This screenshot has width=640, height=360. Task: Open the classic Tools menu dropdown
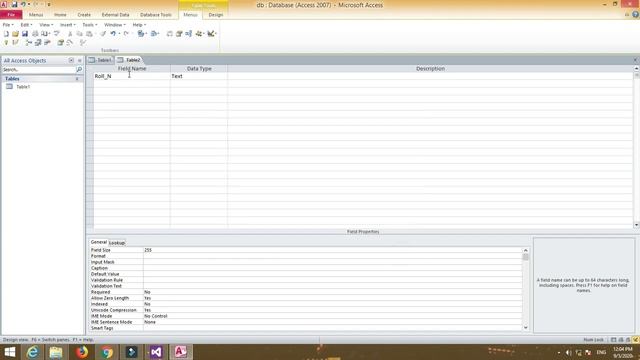90,25
